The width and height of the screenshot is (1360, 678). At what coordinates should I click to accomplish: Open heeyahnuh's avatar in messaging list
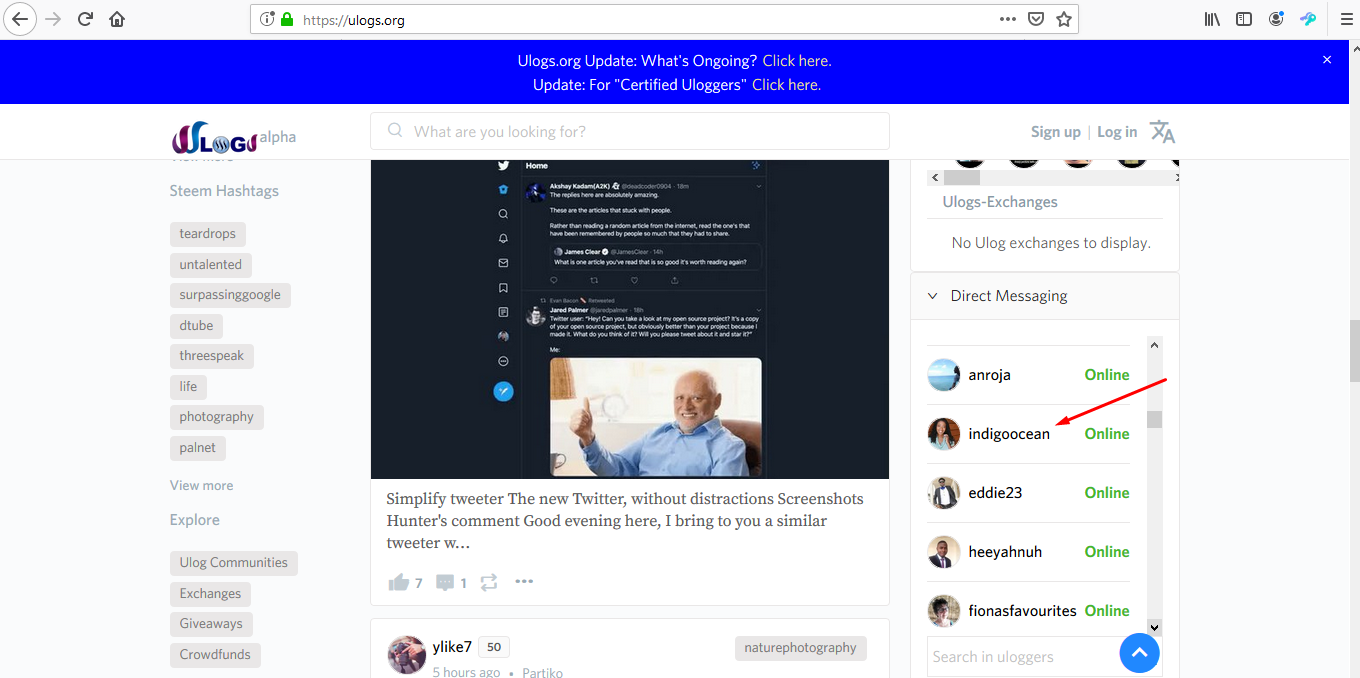(x=944, y=552)
